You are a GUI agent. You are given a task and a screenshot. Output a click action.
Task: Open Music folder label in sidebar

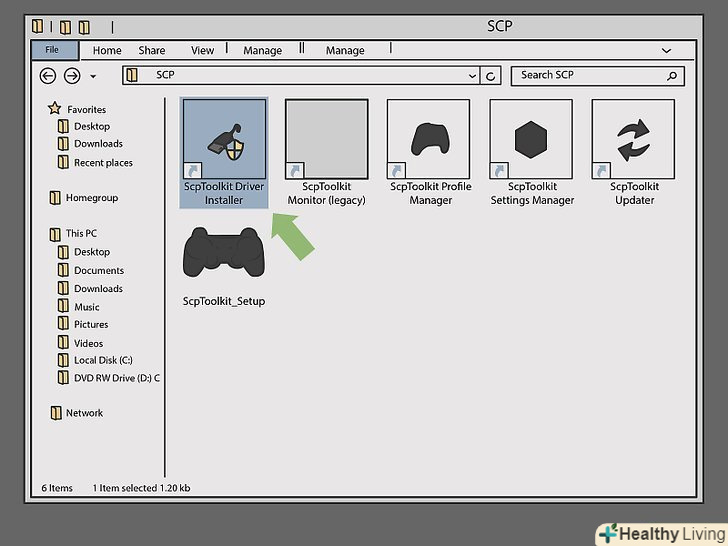point(87,307)
